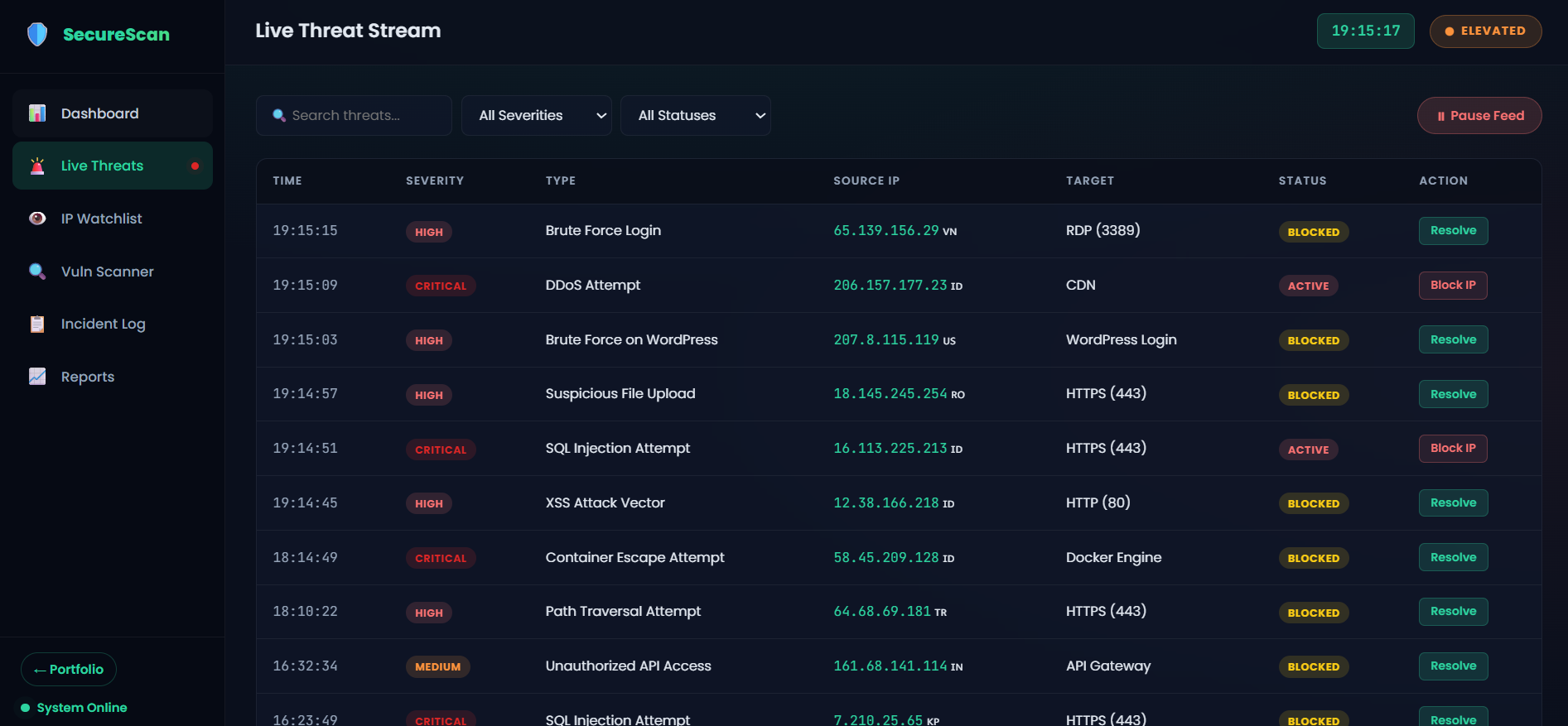
Task: Click the 19:15:17 clock display
Action: (1366, 31)
